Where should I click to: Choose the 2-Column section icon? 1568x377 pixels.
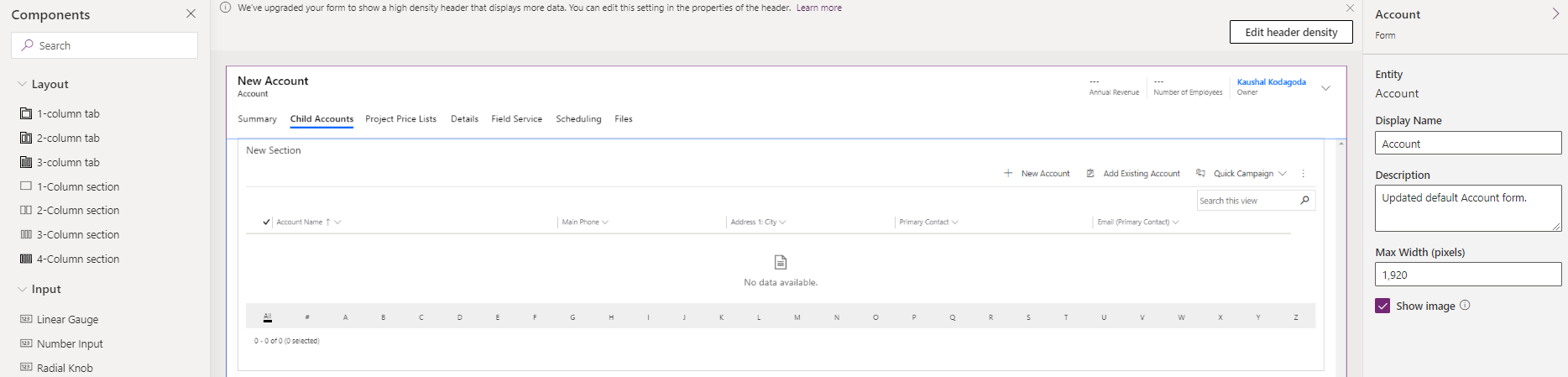[26, 210]
